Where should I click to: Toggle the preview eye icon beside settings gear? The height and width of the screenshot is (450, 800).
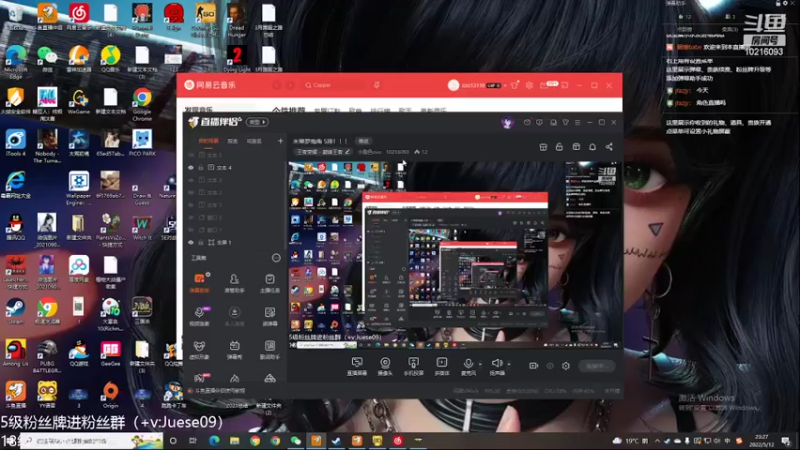pyautogui.click(x=550, y=366)
